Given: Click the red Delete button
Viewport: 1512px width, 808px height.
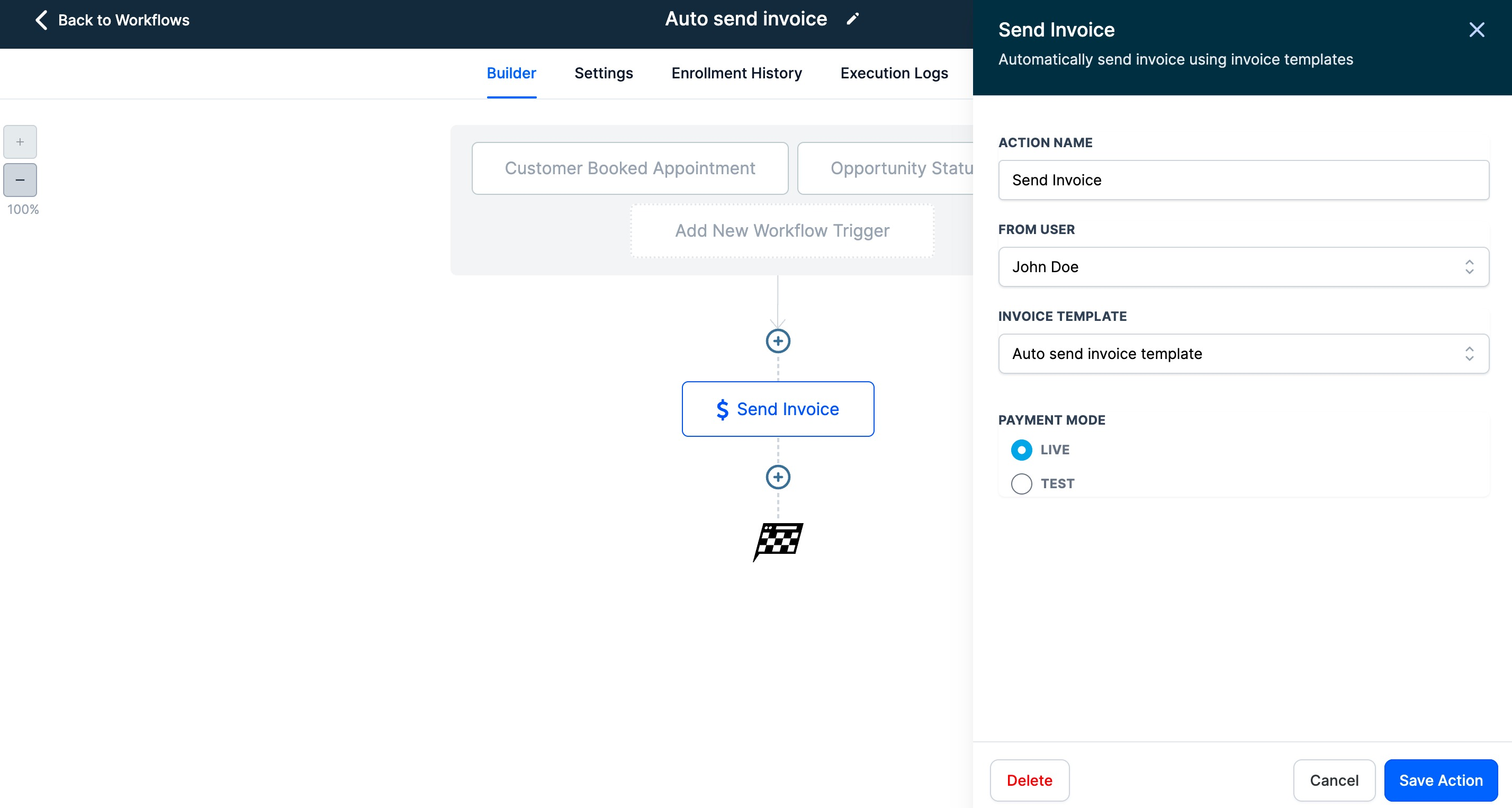Looking at the screenshot, I should click(1029, 780).
